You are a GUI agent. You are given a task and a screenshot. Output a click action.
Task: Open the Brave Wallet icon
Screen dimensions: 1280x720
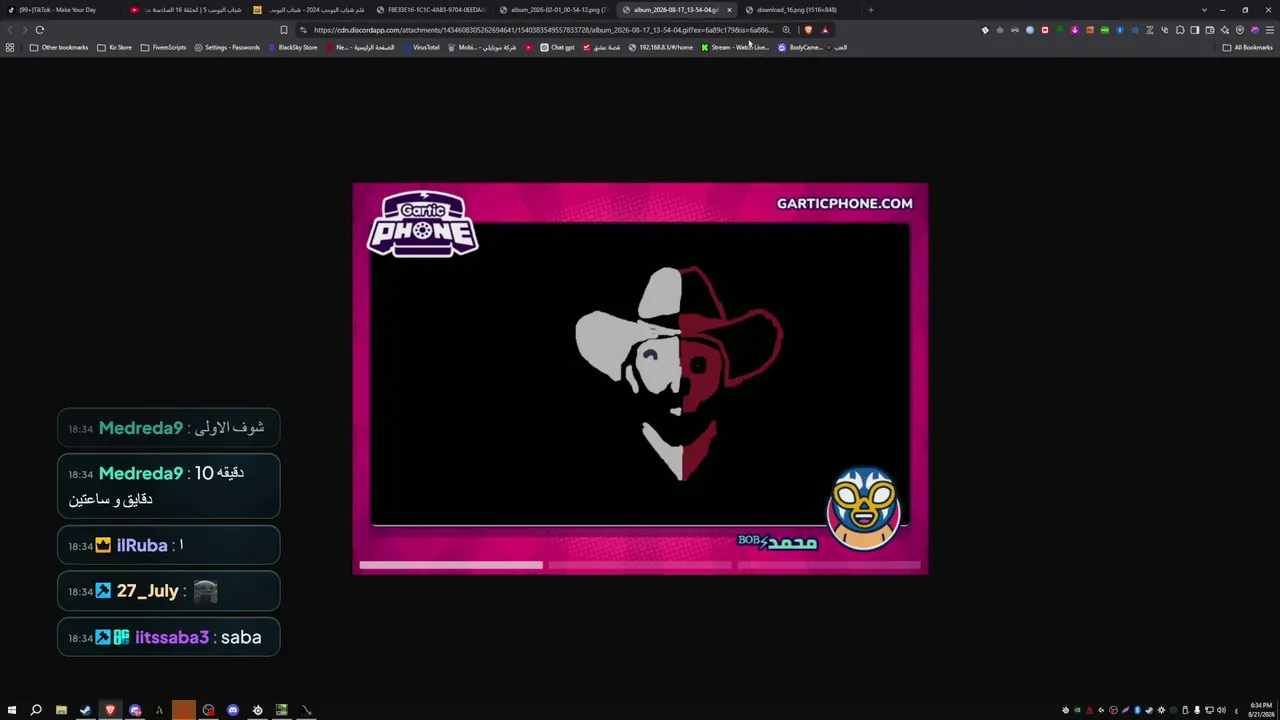(x=1210, y=30)
